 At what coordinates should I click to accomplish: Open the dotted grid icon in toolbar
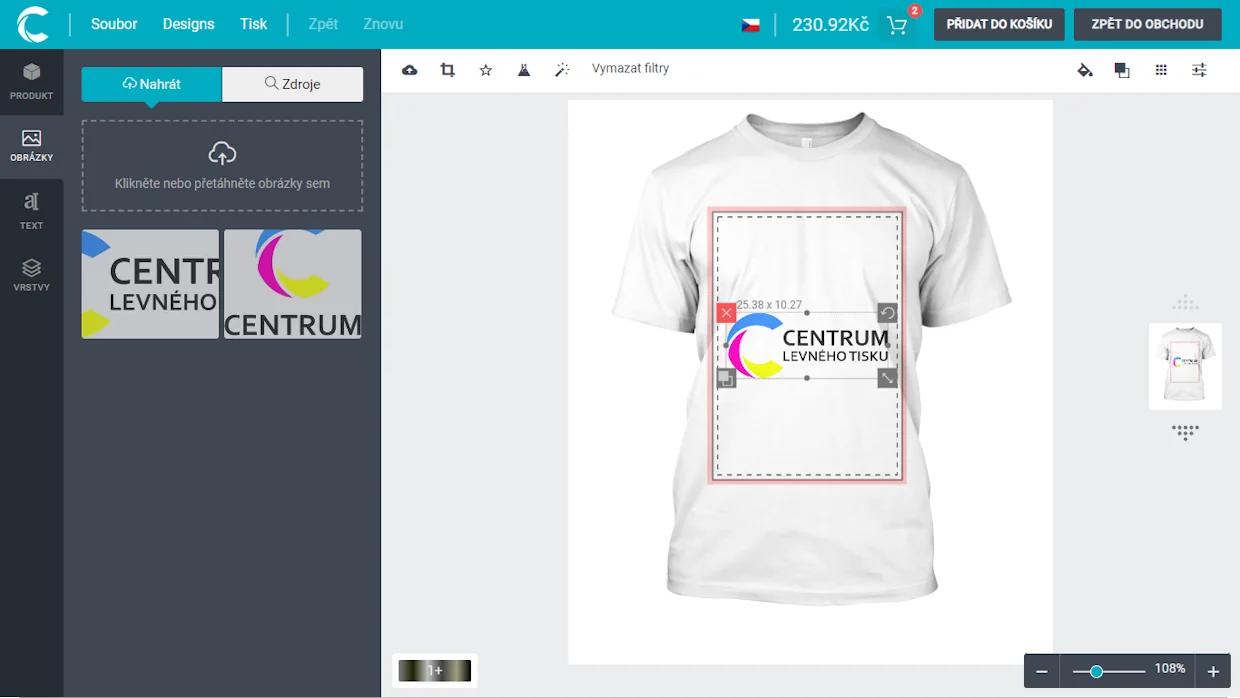(x=1161, y=70)
